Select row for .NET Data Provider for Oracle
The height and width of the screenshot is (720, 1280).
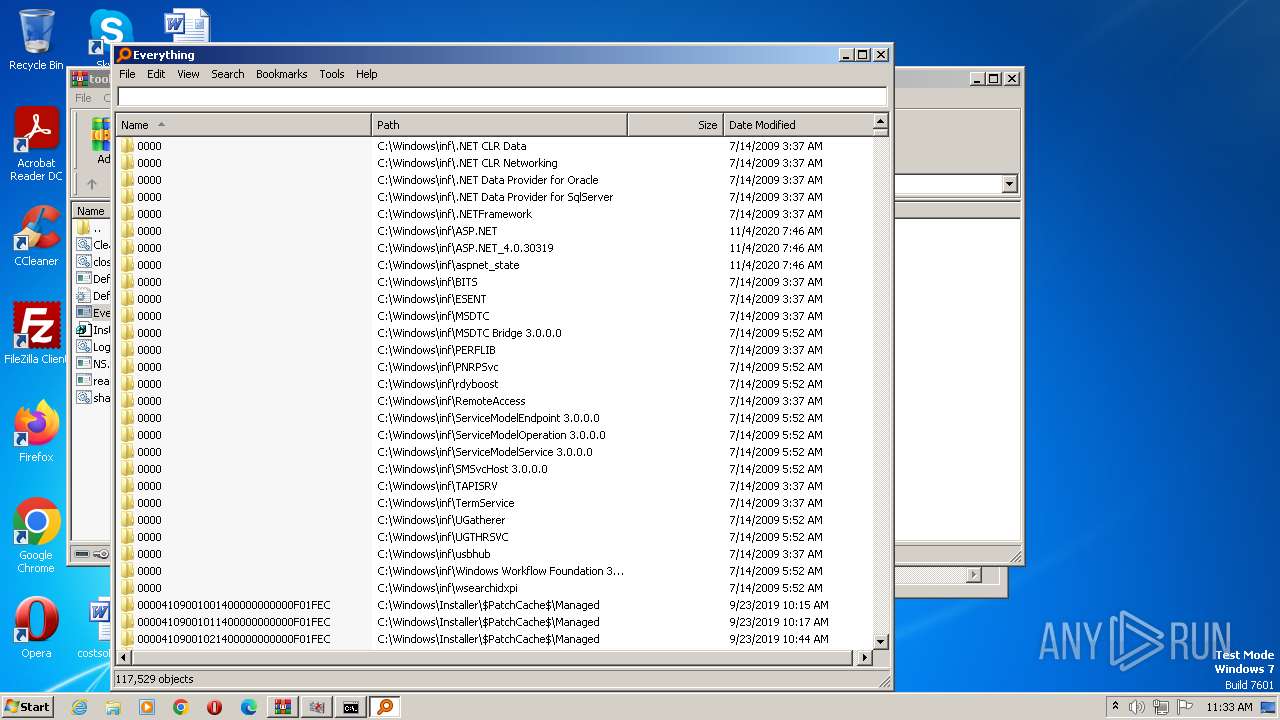(x=495, y=180)
